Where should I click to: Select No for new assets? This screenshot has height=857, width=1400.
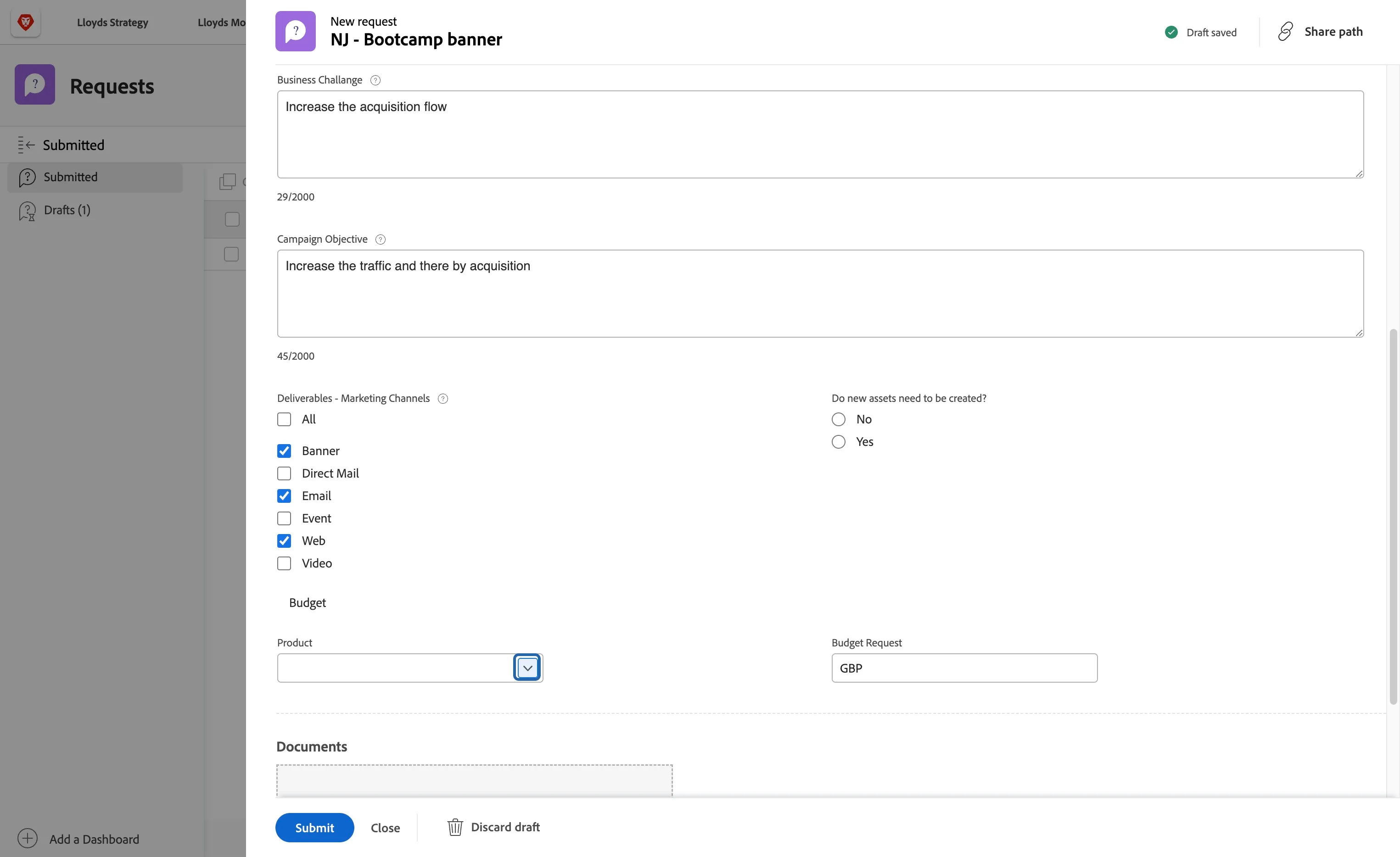coord(839,420)
